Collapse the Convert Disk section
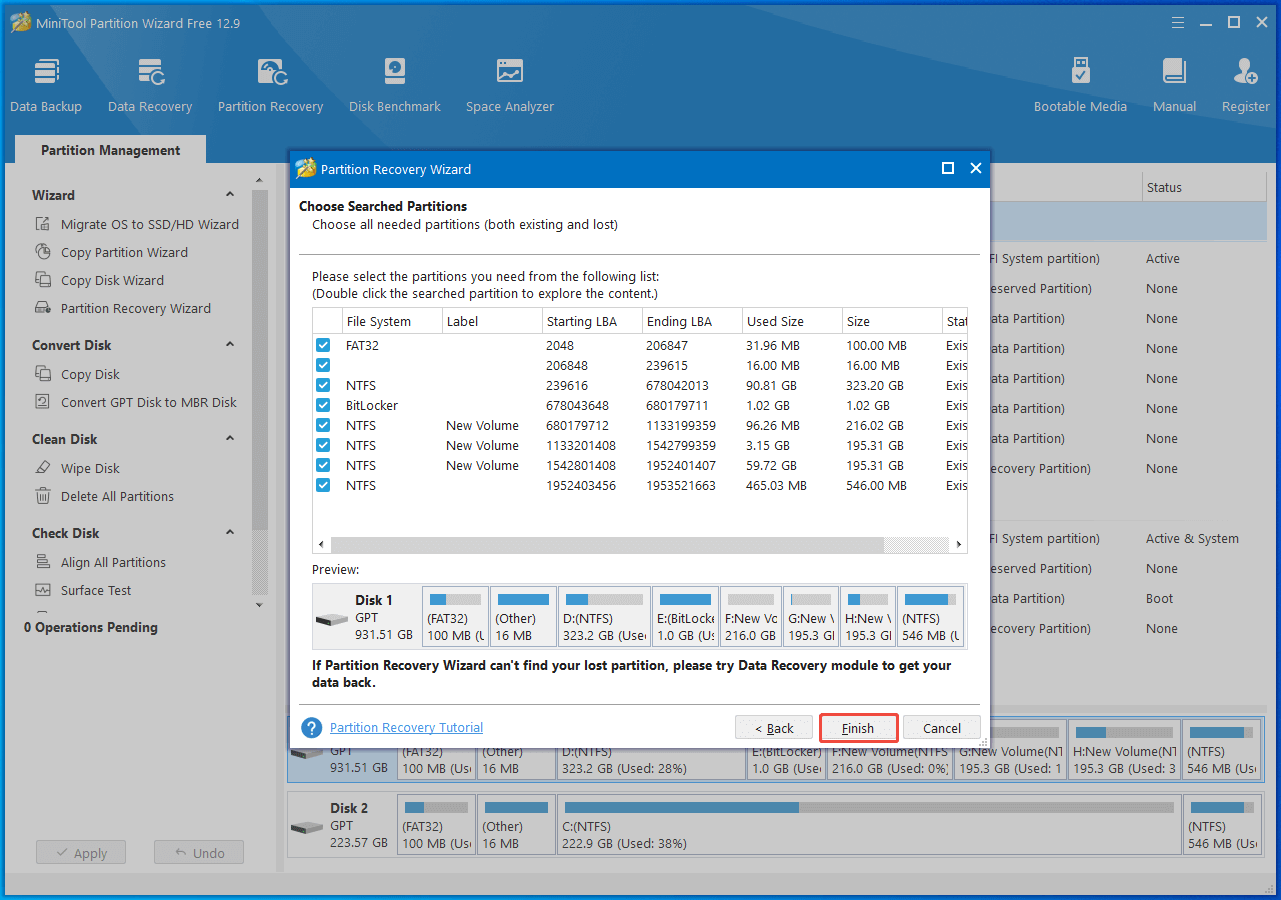This screenshot has height=900, width=1281. coord(230,345)
